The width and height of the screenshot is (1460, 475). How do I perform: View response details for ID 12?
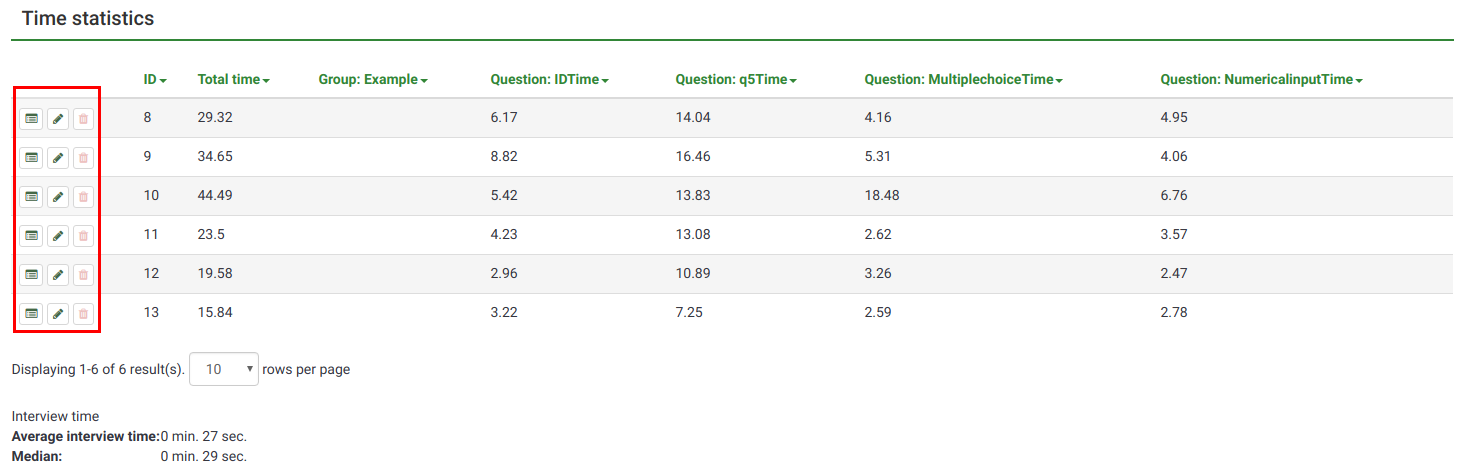tap(32, 274)
